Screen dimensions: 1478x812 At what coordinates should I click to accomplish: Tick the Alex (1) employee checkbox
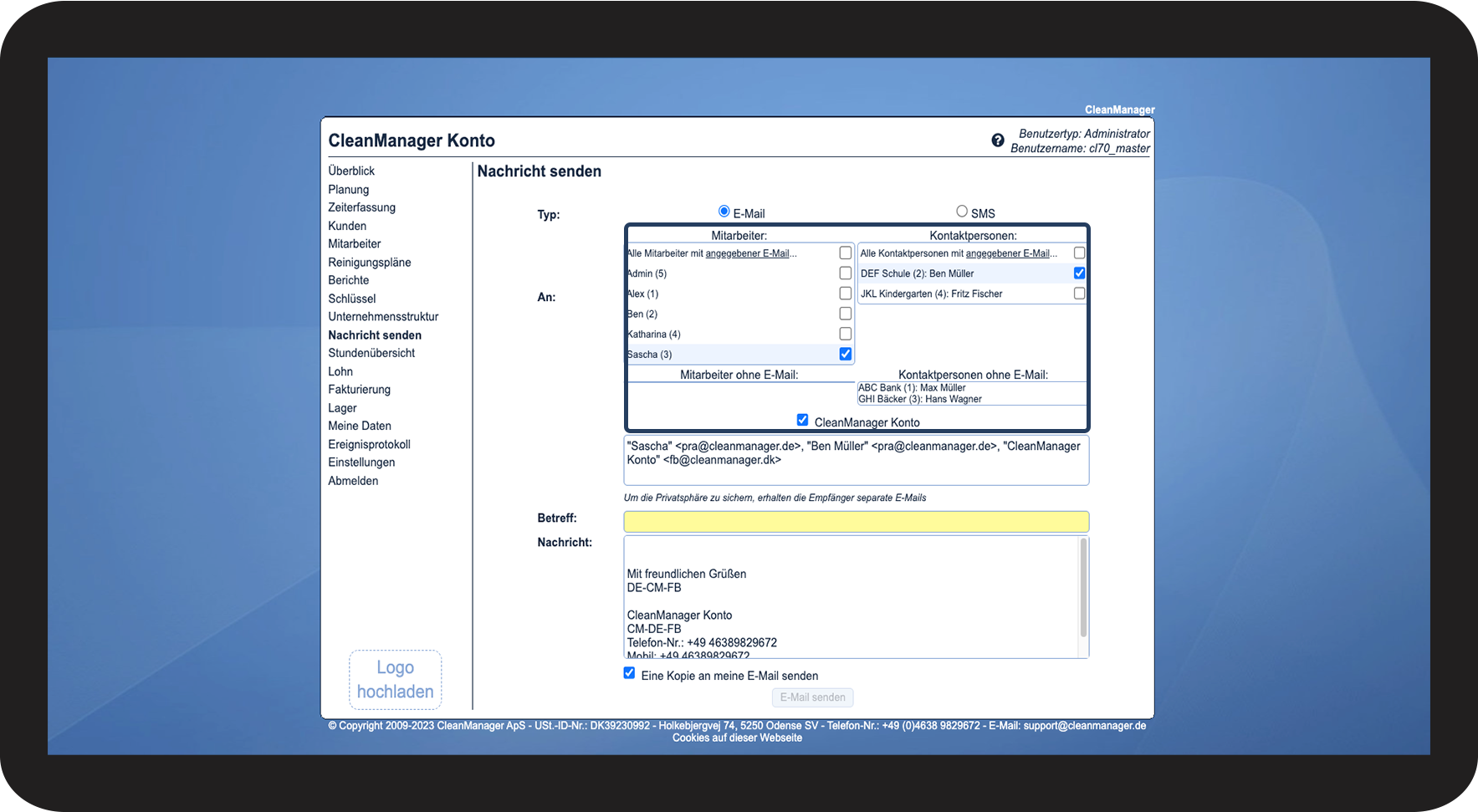point(846,294)
